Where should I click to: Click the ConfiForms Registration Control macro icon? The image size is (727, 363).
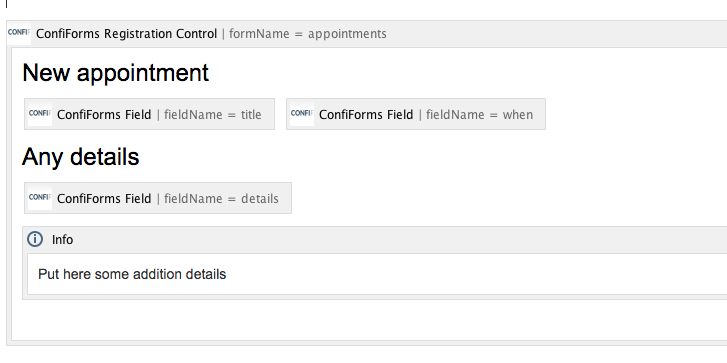point(19,33)
